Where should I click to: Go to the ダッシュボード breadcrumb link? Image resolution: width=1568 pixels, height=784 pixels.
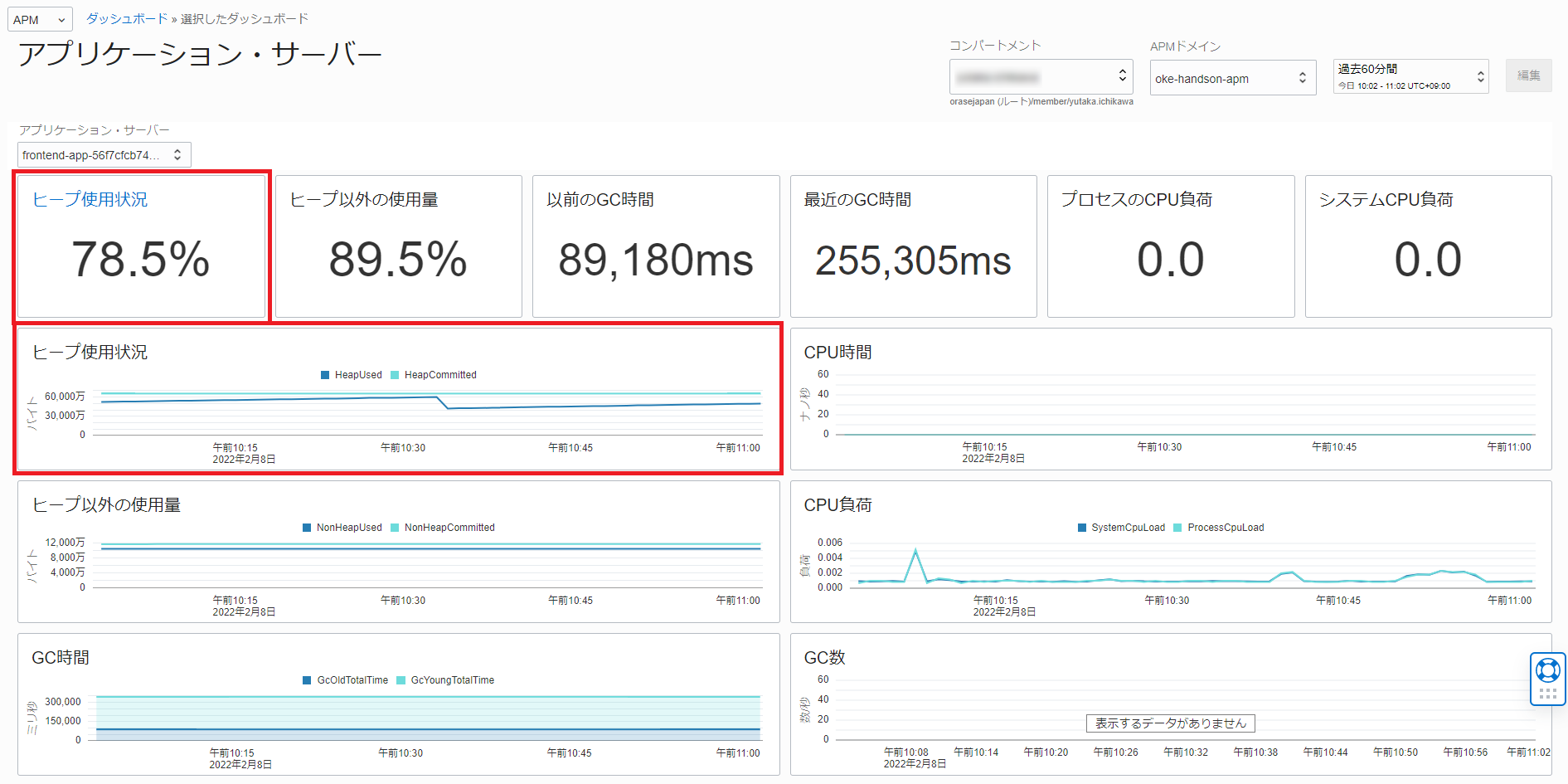[127, 18]
